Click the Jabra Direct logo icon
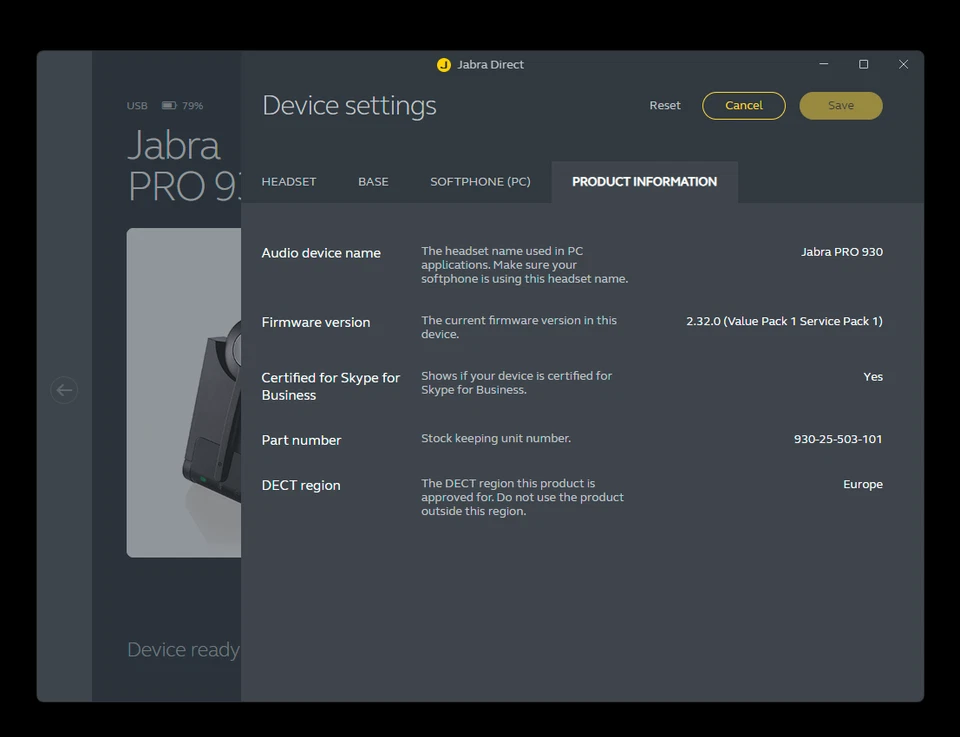 click(x=443, y=64)
